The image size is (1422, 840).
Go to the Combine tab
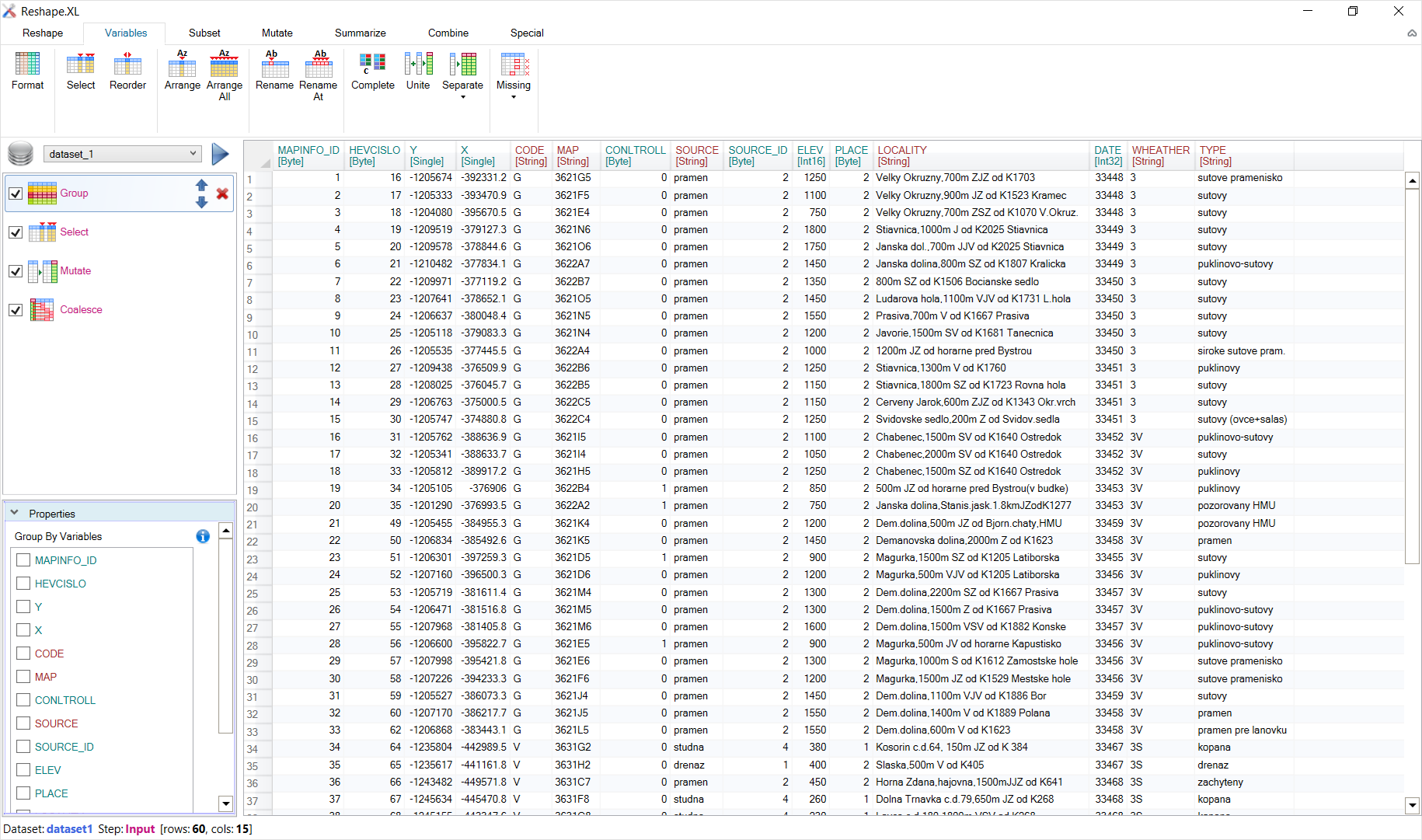(448, 33)
